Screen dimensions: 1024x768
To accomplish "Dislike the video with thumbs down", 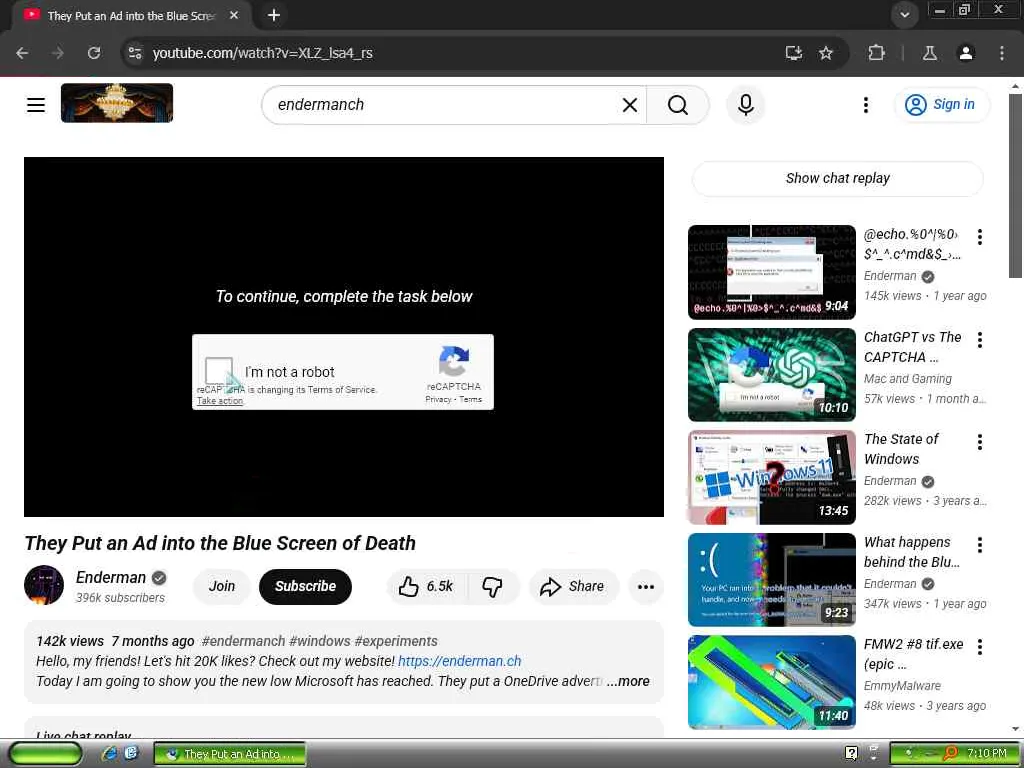I will tap(492, 586).
